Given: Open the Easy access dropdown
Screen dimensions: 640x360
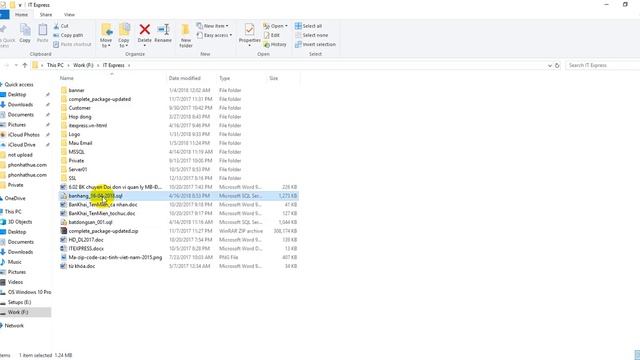Looking at the screenshot, I should pos(214,35).
